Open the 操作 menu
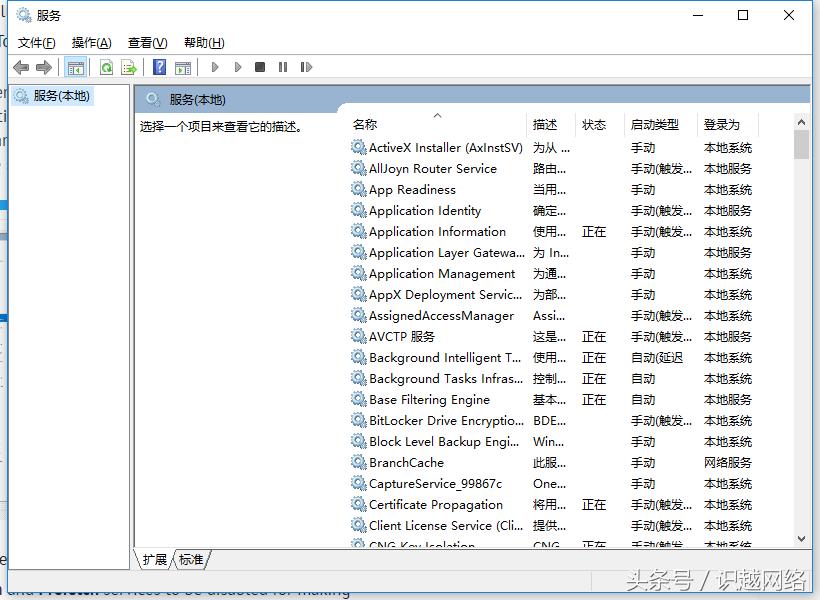Viewport: 820px width, 600px height. click(x=91, y=42)
